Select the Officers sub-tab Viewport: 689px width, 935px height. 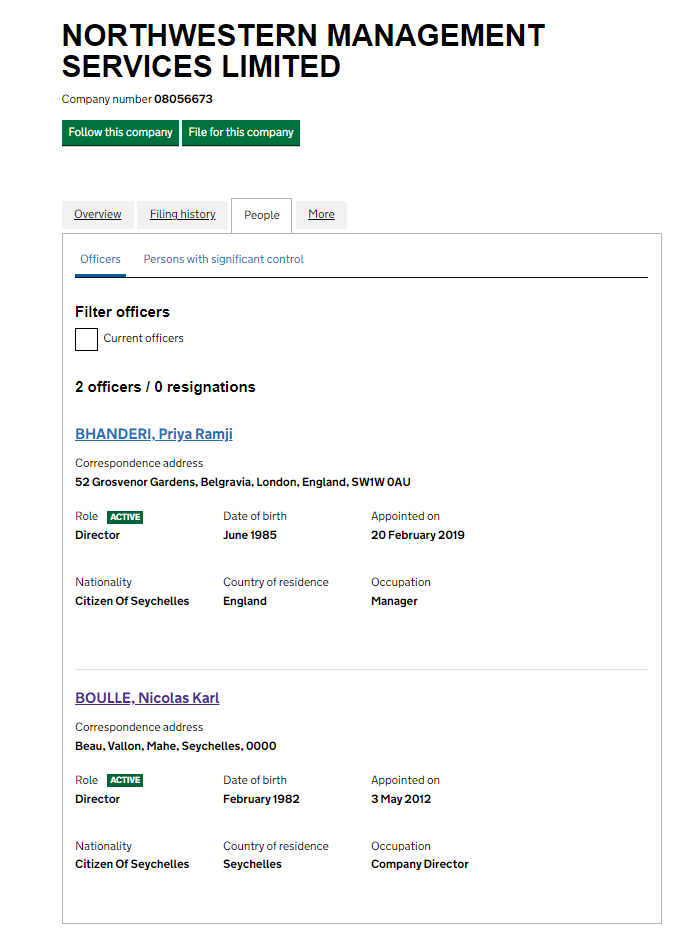(101, 260)
